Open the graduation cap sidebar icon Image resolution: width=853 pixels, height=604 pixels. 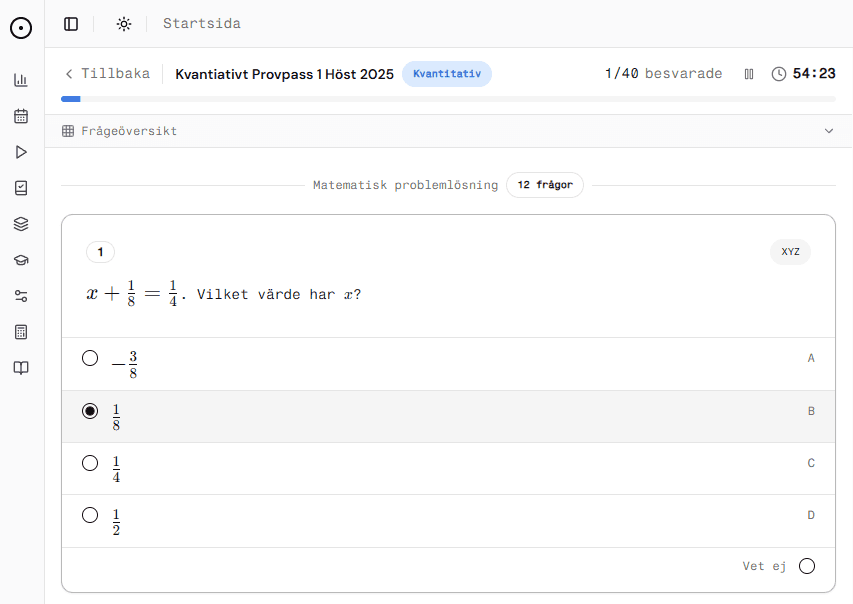coord(21,260)
